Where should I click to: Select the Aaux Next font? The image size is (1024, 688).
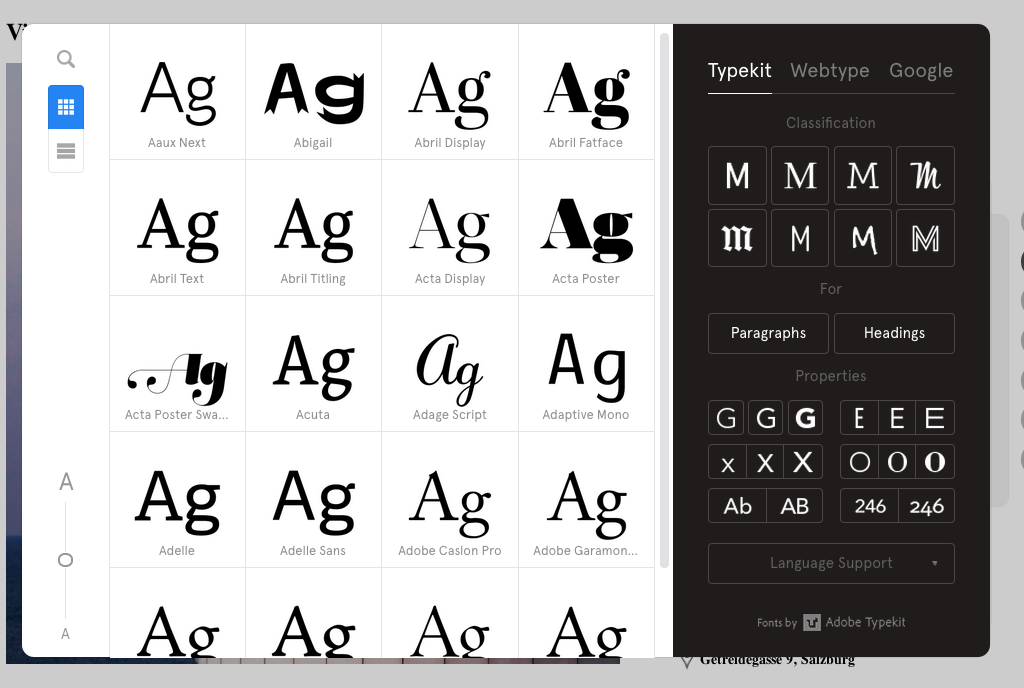tap(178, 92)
